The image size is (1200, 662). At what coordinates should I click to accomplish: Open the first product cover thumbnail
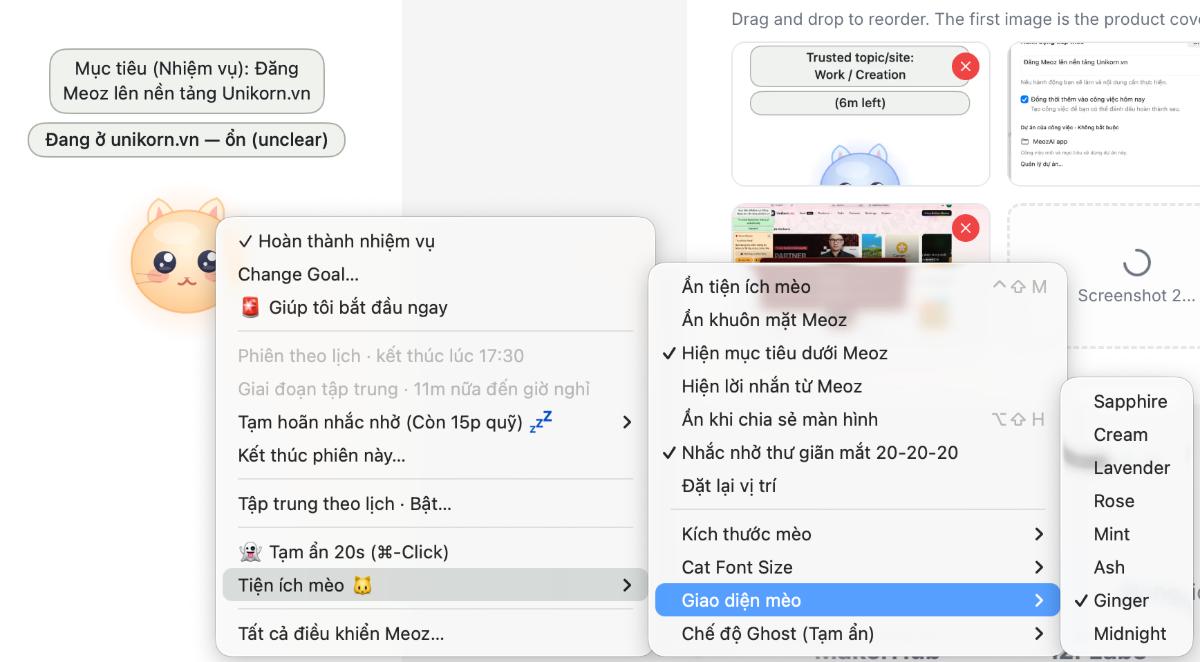tap(861, 114)
